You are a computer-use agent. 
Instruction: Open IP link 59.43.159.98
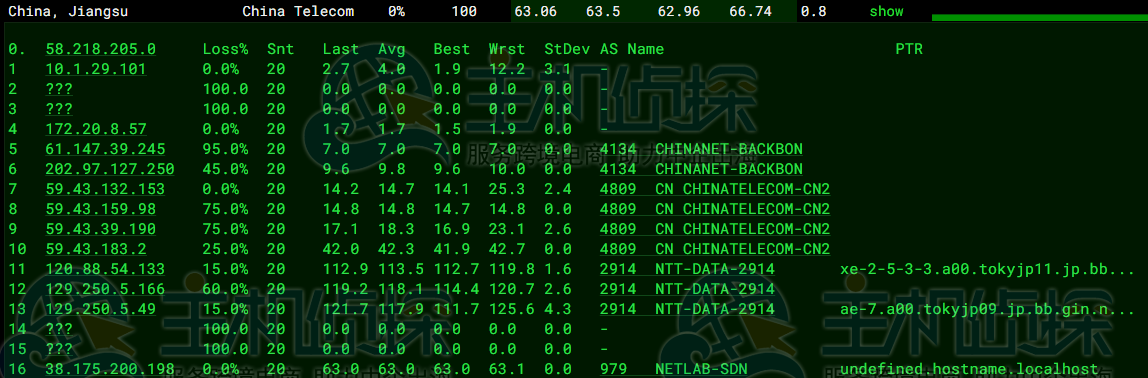click(x=100, y=209)
